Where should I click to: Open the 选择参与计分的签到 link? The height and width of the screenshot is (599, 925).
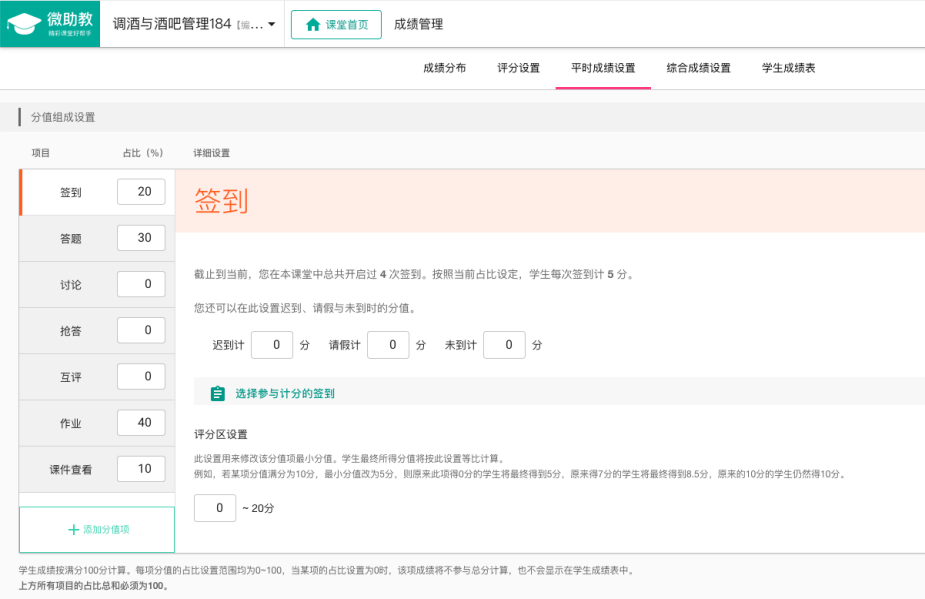[285, 394]
